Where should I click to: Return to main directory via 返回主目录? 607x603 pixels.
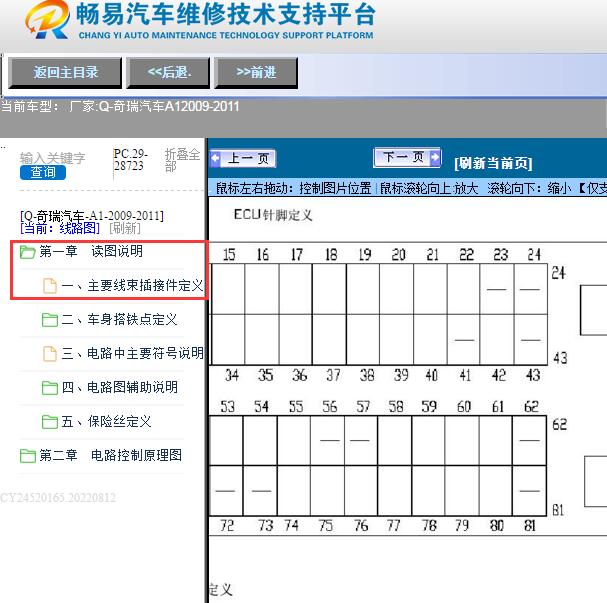(x=65, y=73)
